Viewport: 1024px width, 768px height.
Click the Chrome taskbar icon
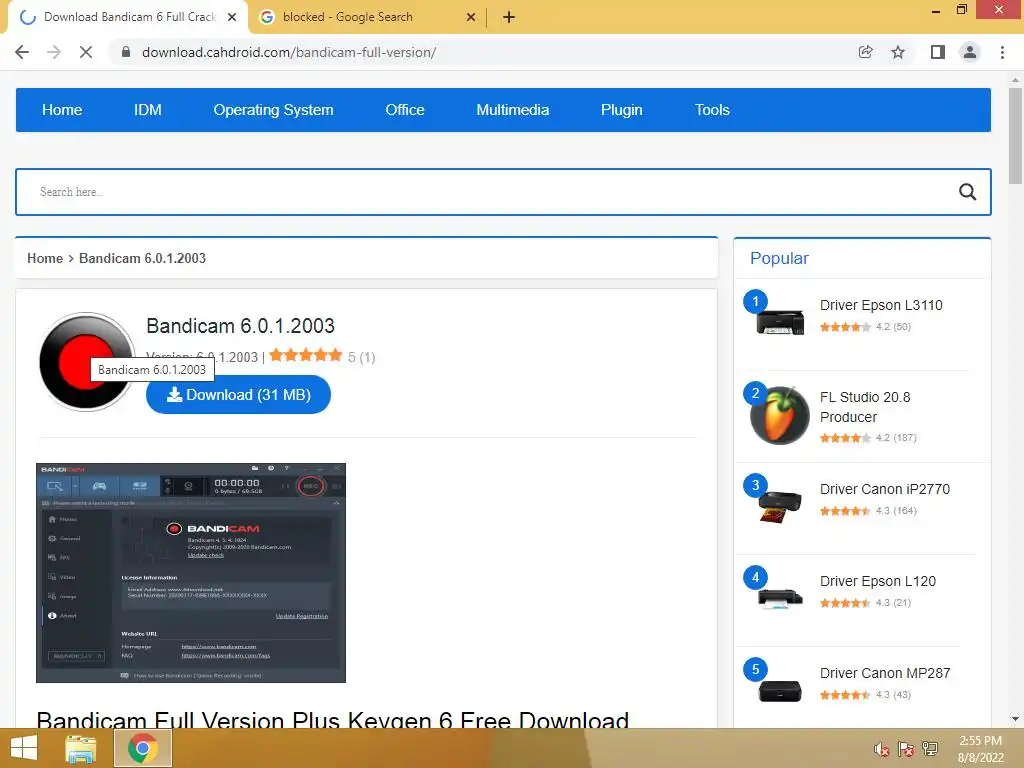click(143, 748)
